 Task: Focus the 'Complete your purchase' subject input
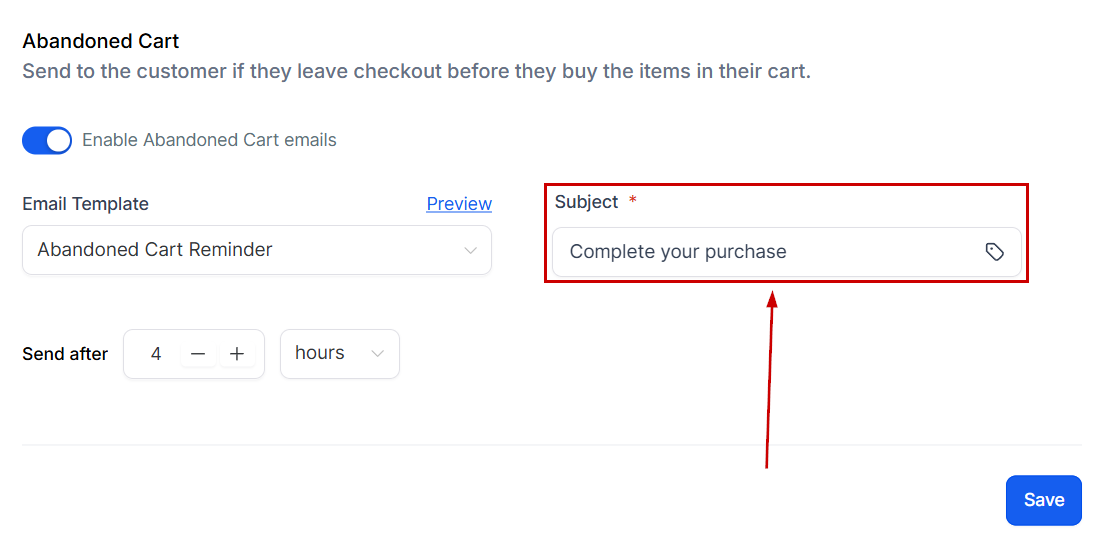coord(760,252)
